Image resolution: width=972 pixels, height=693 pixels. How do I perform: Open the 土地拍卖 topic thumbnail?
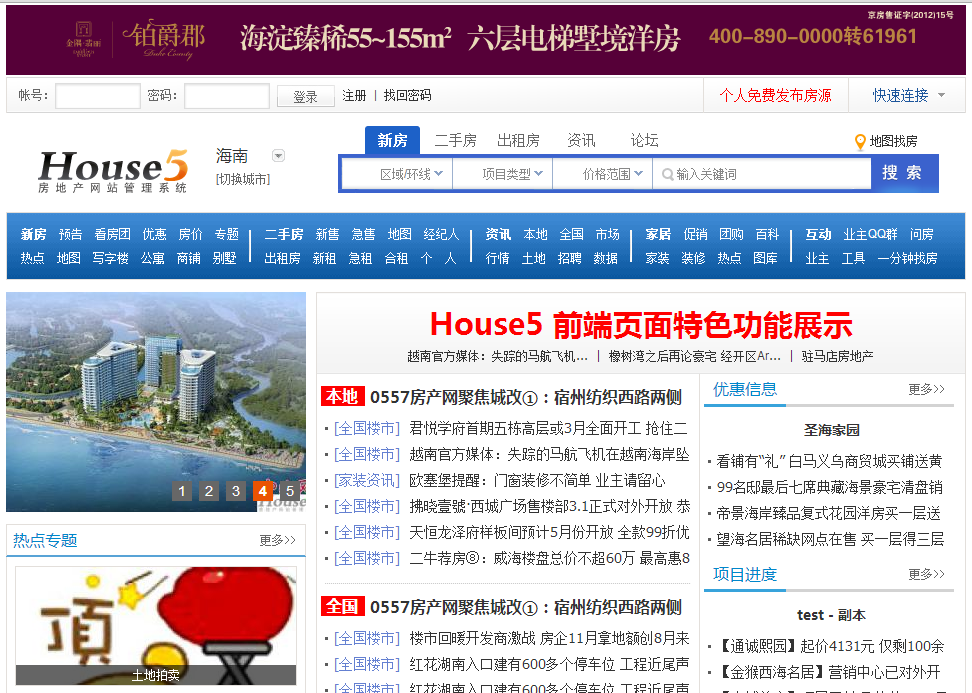[x=156, y=625]
